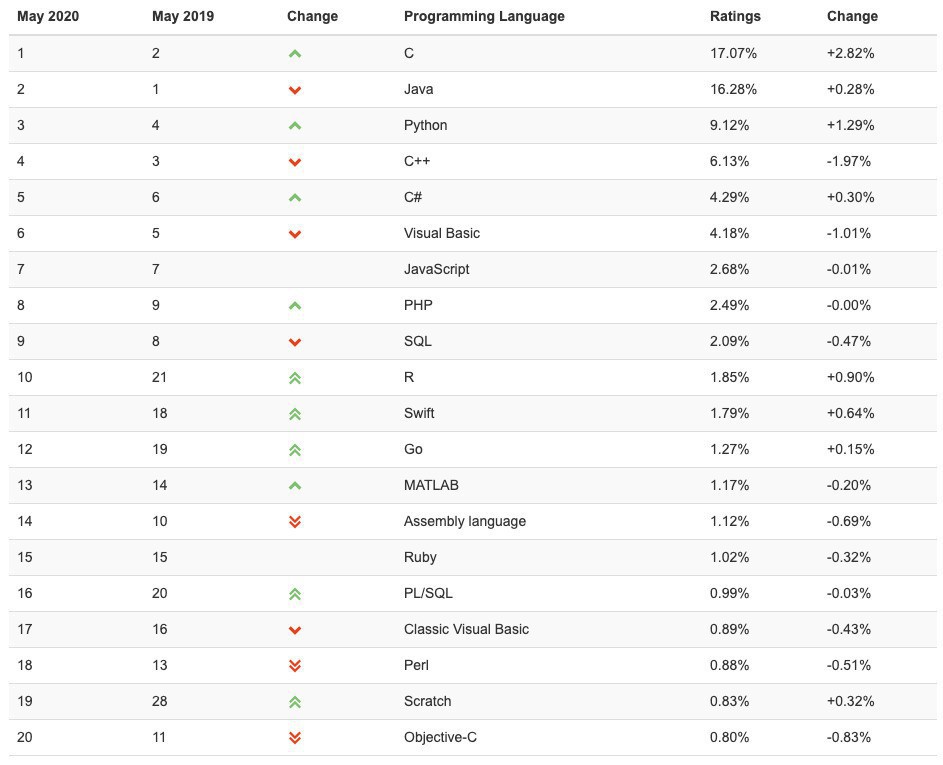The width and height of the screenshot is (943, 765).
Task: Click the double down arrow for Objective-C
Action: tap(295, 738)
